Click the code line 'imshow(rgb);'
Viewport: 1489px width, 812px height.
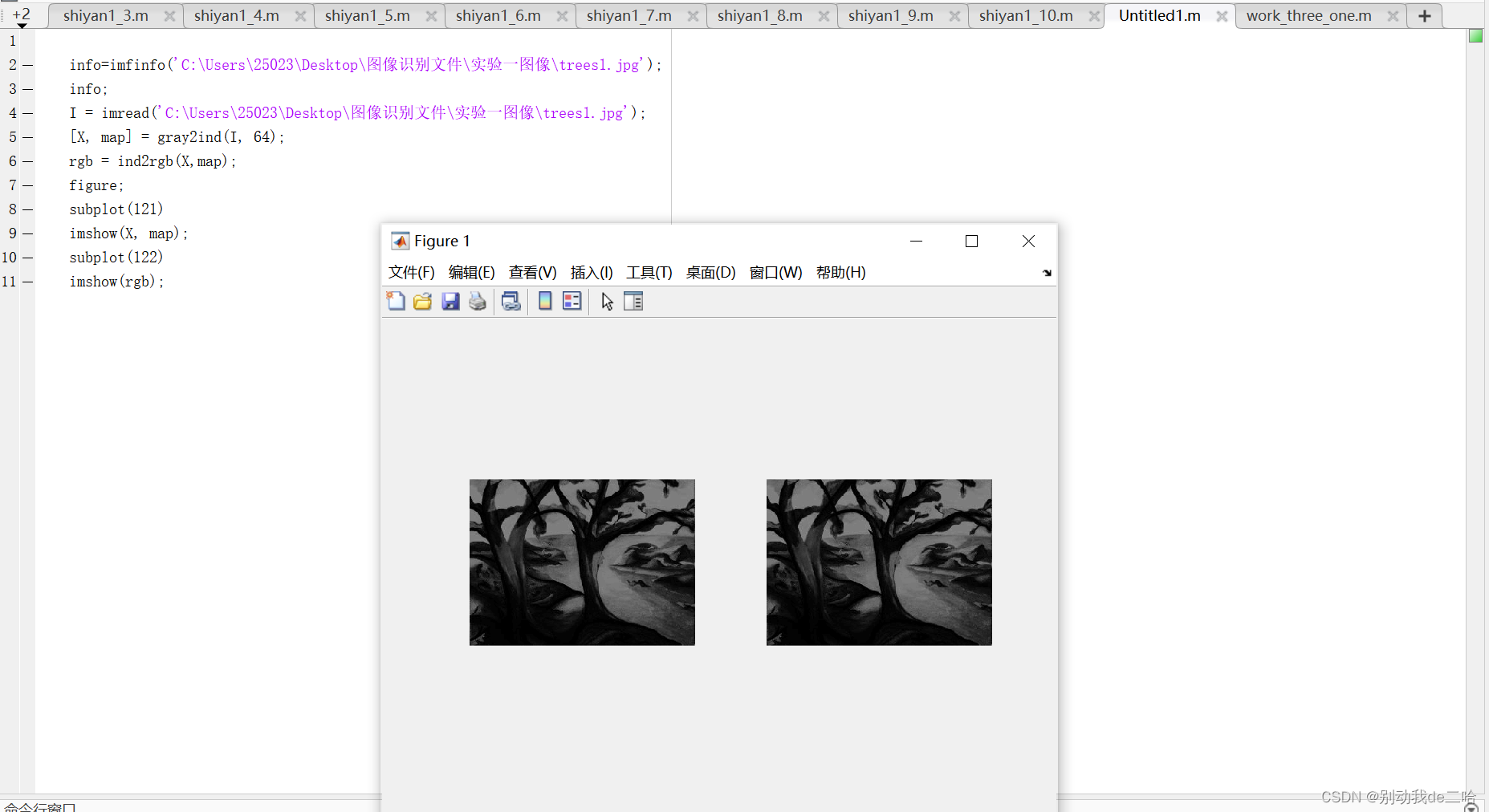[116, 282]
